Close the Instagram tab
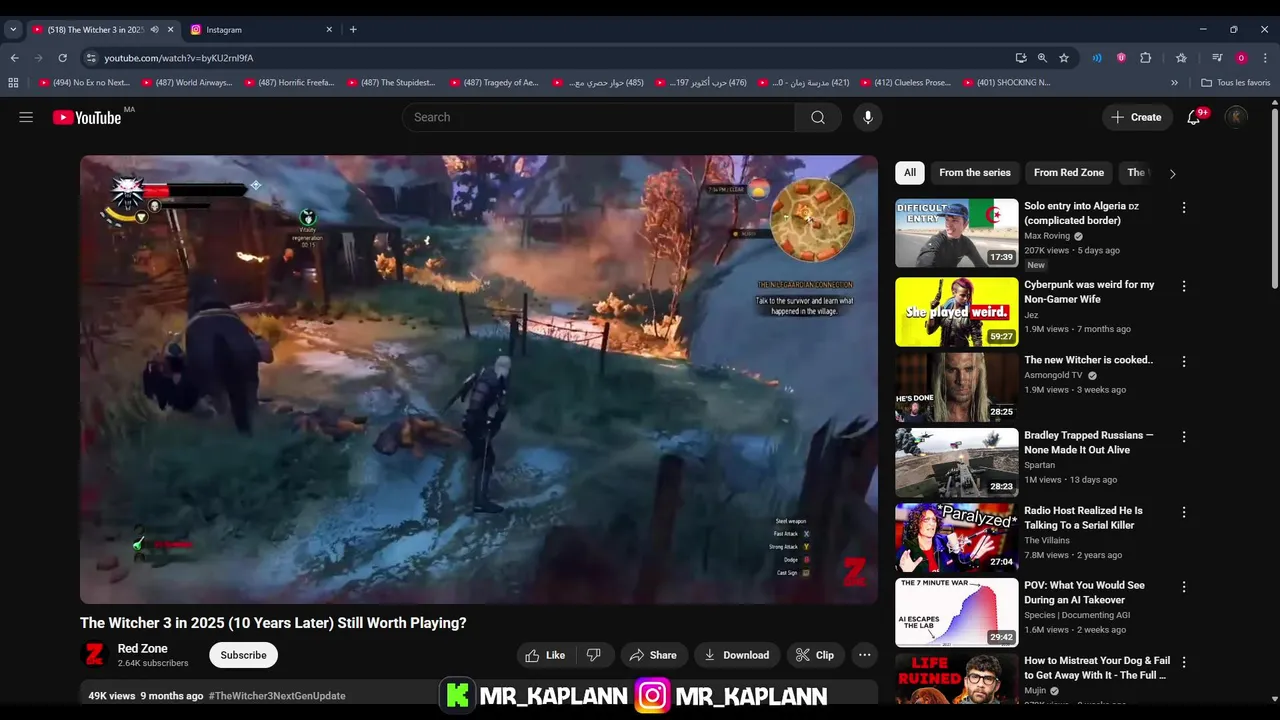Image resolution: width=1280 pixels, height=720 pixels. coord(329,29)
